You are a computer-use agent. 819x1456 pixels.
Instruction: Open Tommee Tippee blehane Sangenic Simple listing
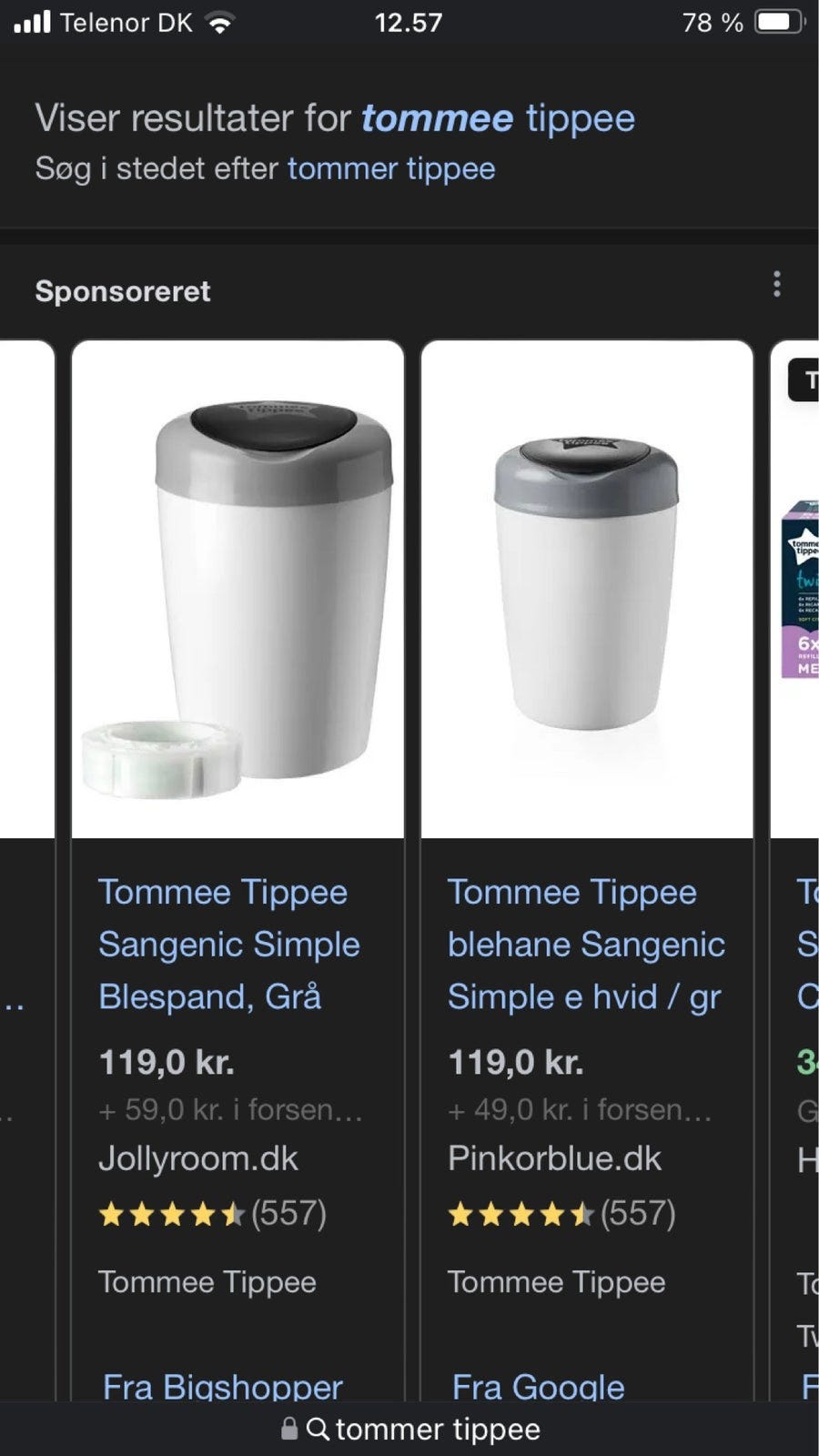coord(585,945)
